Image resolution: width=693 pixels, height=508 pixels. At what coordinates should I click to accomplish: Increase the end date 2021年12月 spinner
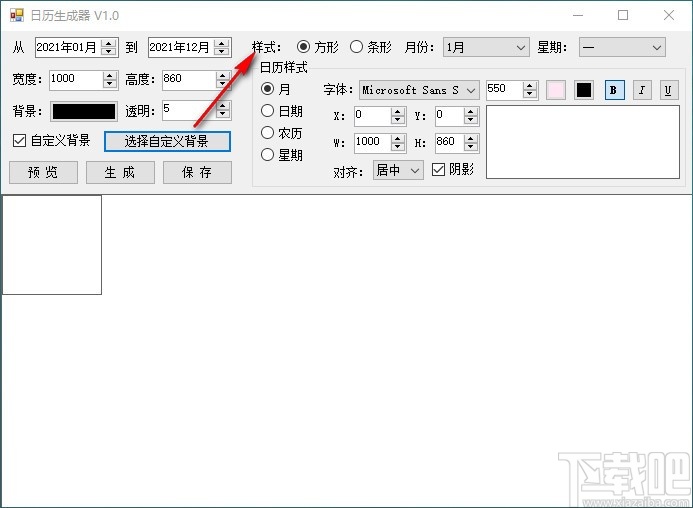[x=222, y=43]
